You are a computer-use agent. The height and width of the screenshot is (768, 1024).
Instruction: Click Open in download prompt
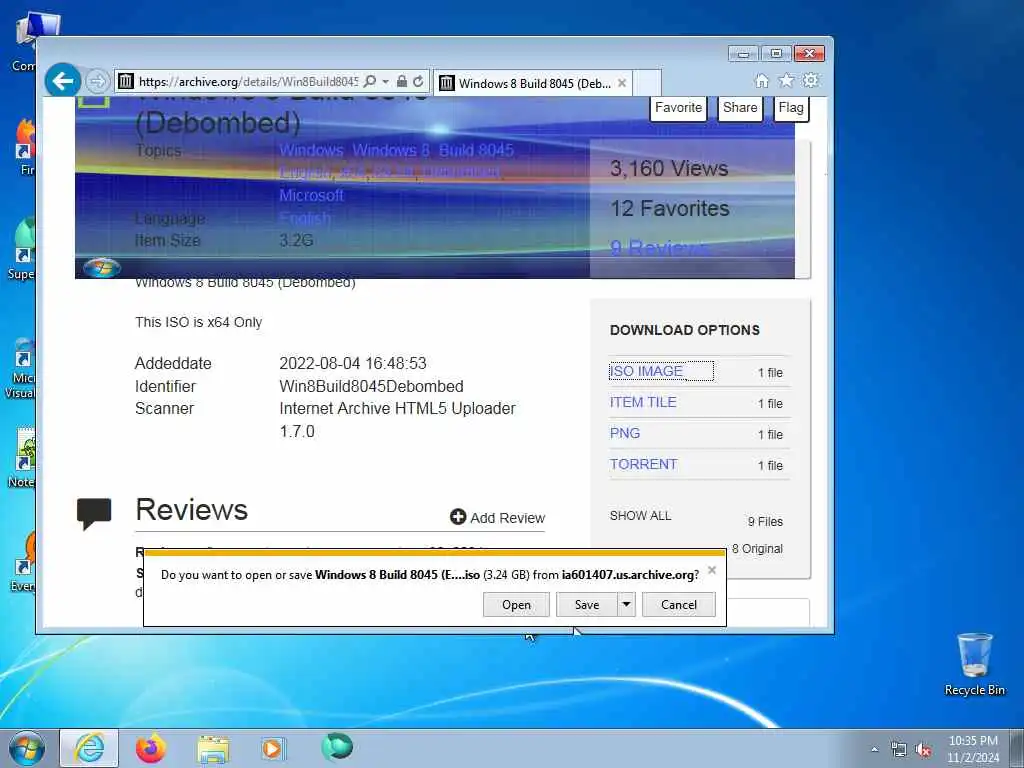(516, 605)
